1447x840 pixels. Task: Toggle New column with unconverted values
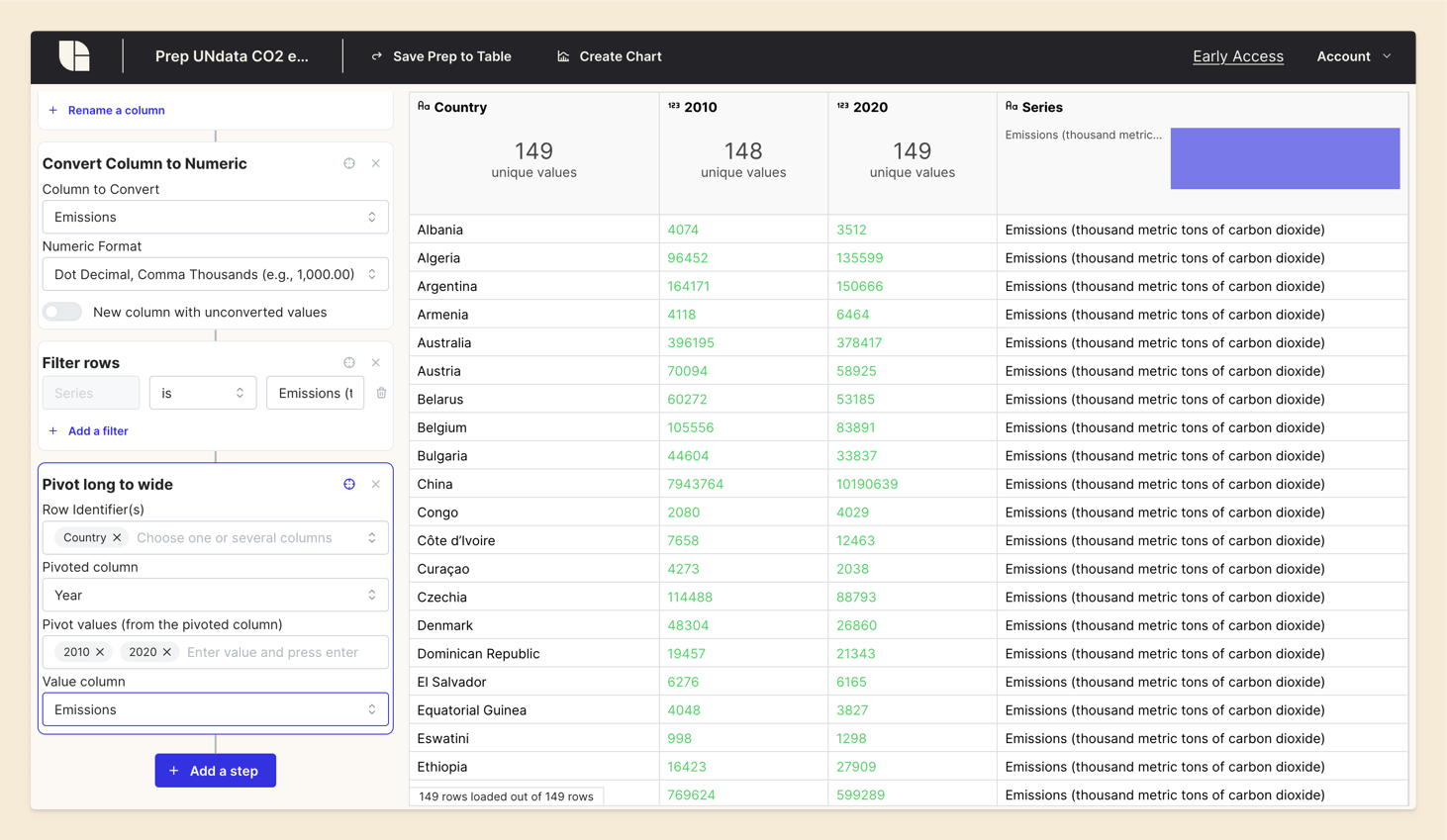(x=62, y=312)
